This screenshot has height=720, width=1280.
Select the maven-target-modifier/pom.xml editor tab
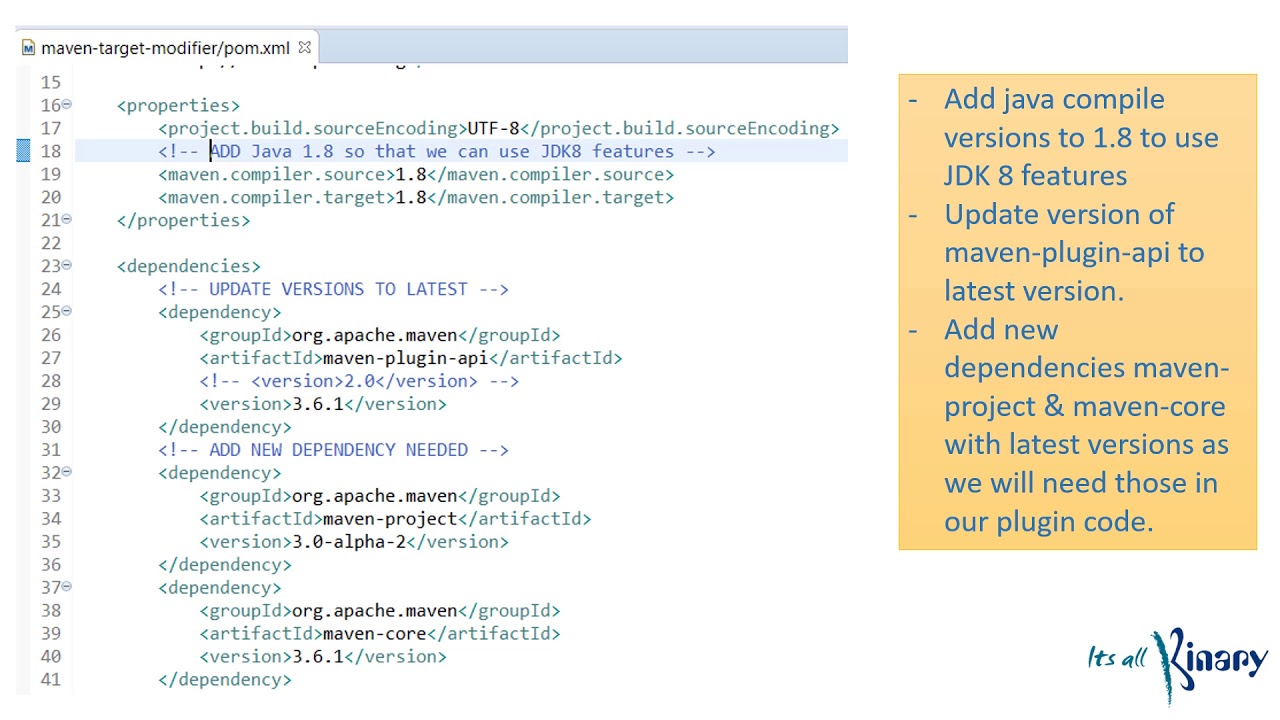pyautogui.click(x=166, y=48)
